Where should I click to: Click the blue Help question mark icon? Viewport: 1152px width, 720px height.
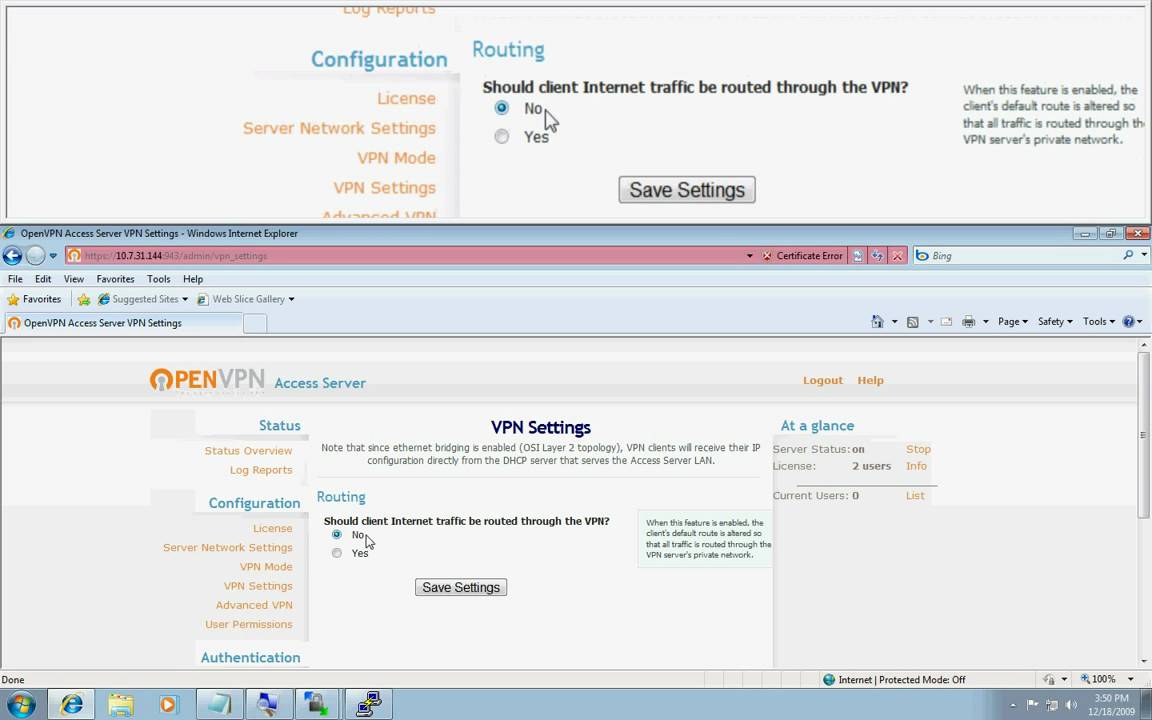tap(1128, 321)
